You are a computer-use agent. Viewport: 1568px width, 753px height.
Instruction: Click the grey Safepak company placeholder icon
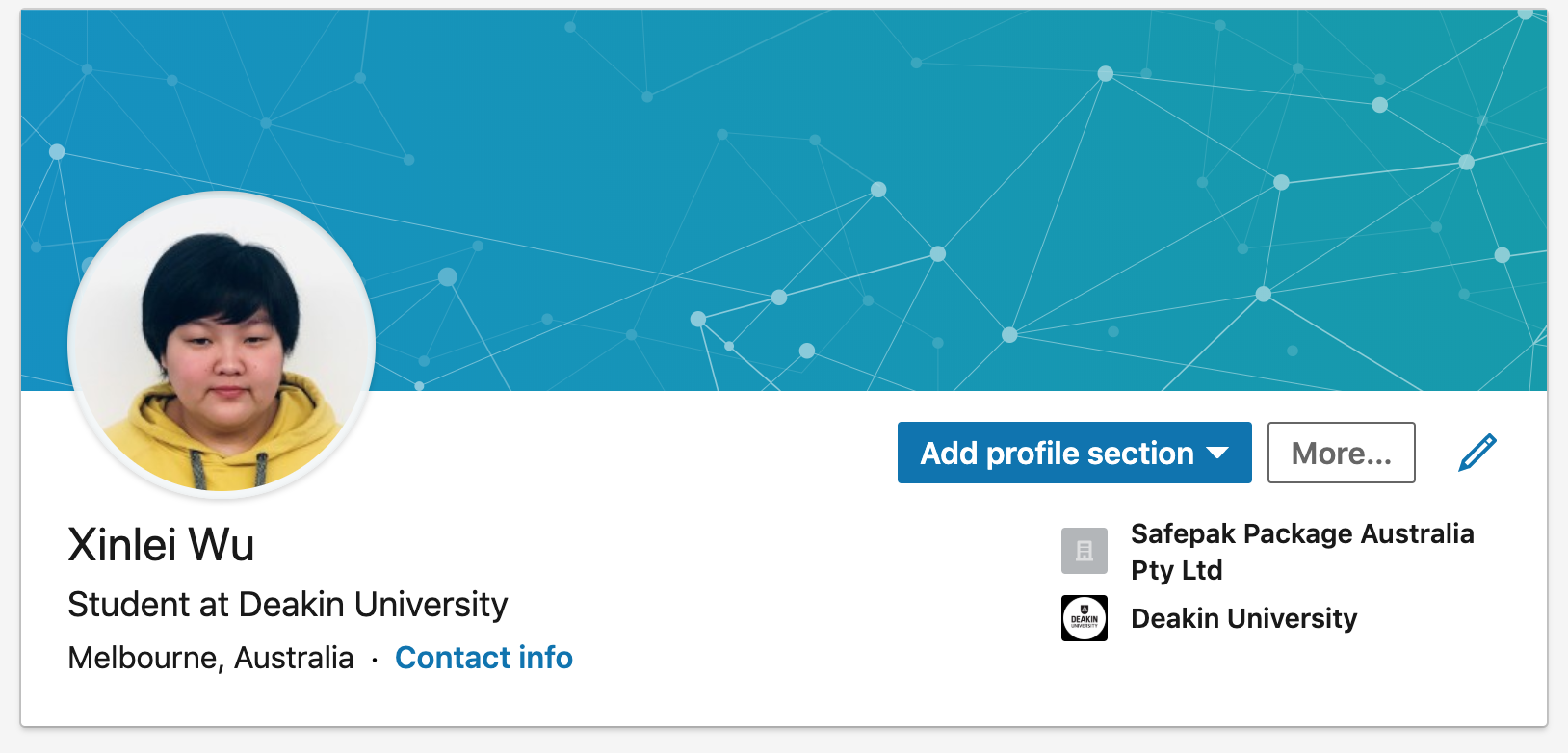(x=1085, y=551)
